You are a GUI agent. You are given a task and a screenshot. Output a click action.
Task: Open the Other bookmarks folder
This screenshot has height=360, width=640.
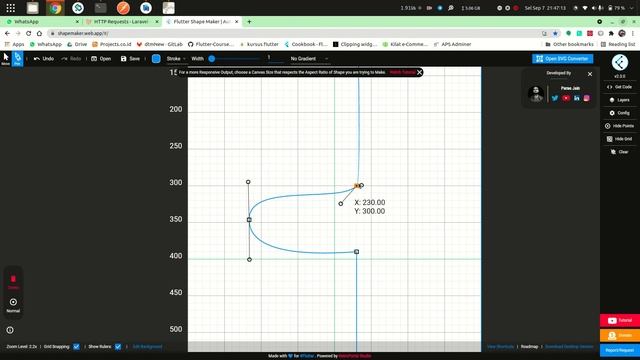[x=569, y=44]
